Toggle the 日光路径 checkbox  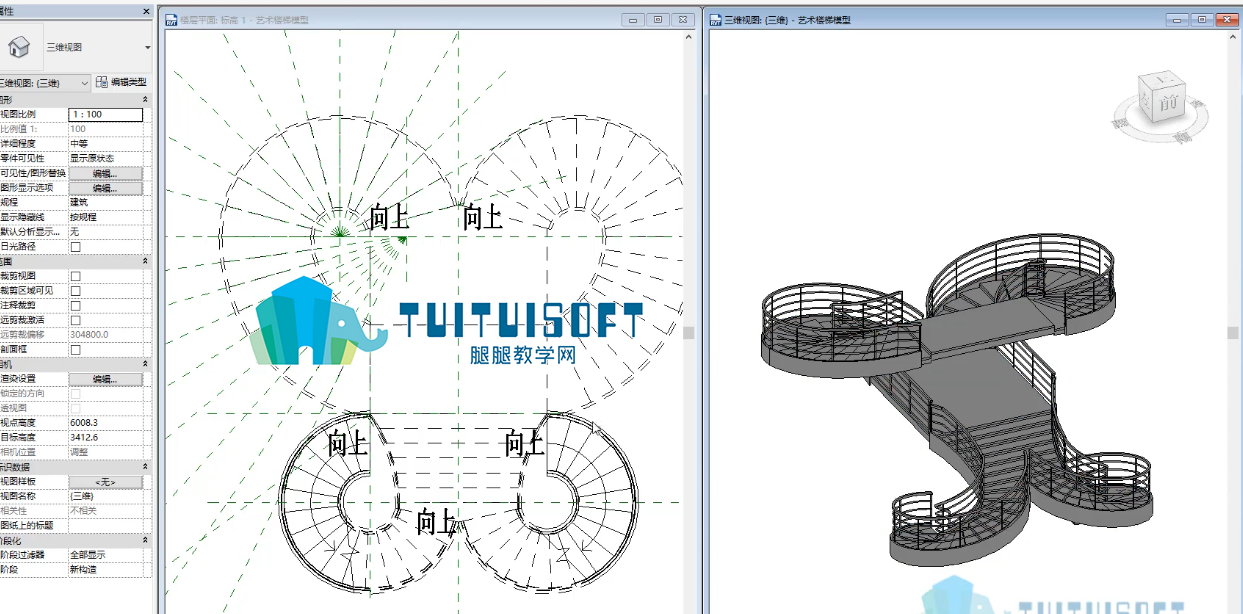pyautogui.click(x=76, y=246)
